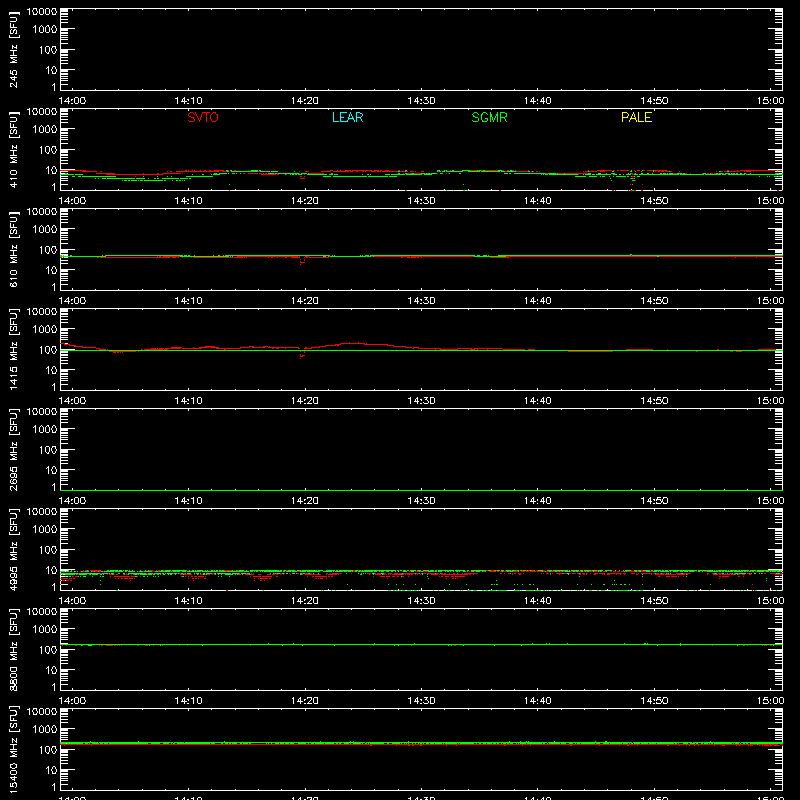Click the red dip at 14:20 in 610 MHz panel
This screenshot has width=800, height=800.
click(x=303, y=261)
